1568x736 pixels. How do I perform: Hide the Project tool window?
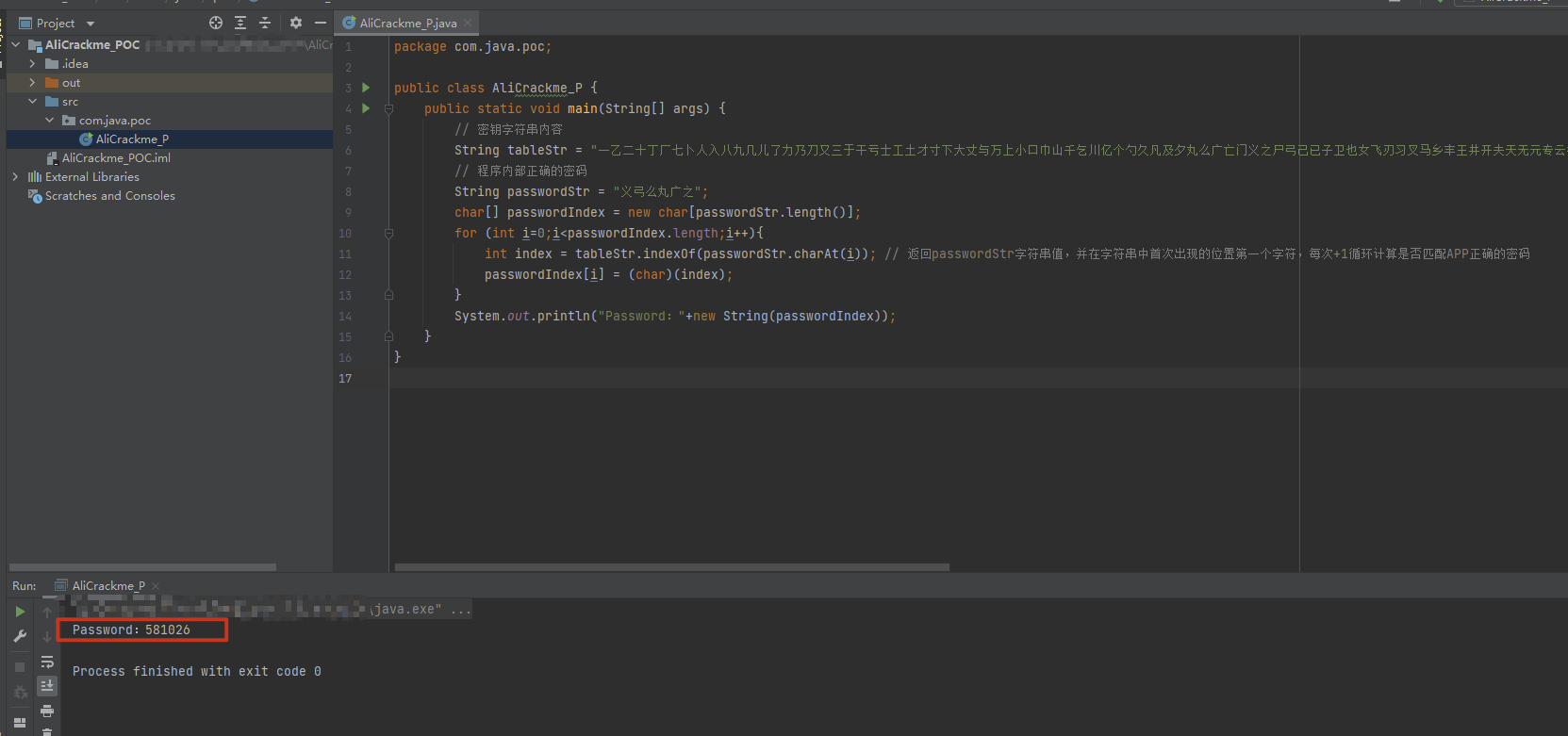click(321, 23)
